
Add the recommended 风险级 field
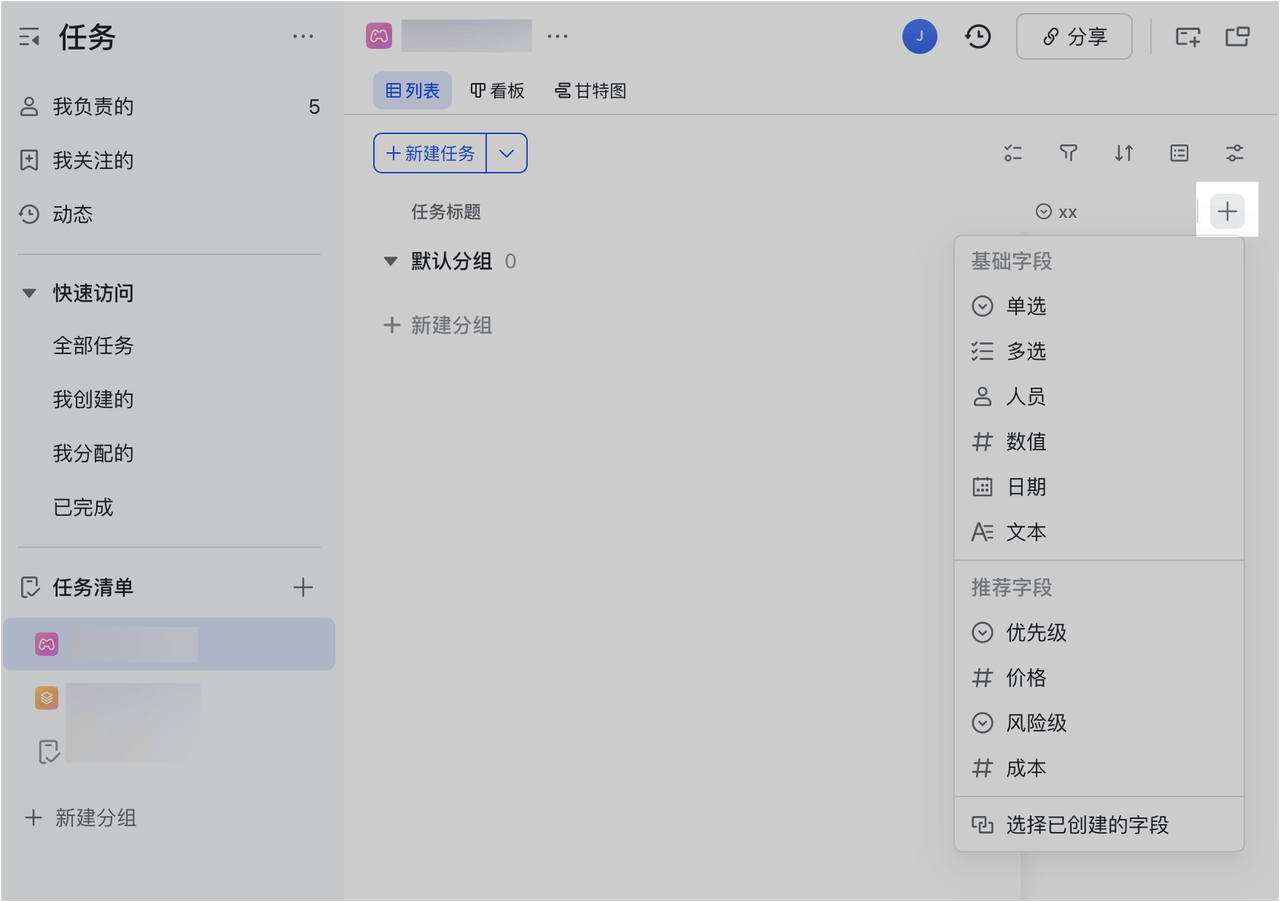(x=1099, y=723)
